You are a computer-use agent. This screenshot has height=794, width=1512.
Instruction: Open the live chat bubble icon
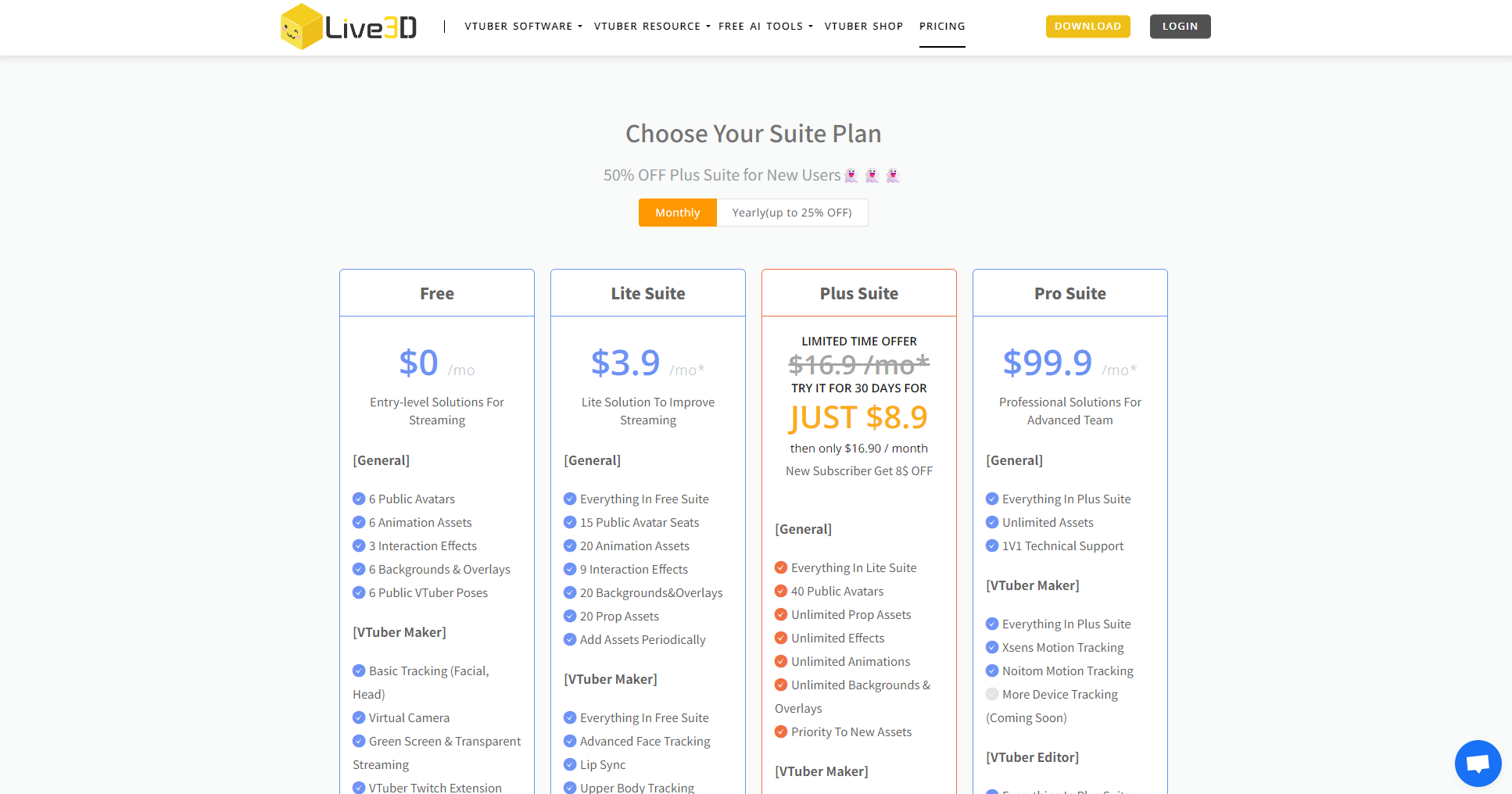click(x=1478, y=764)
